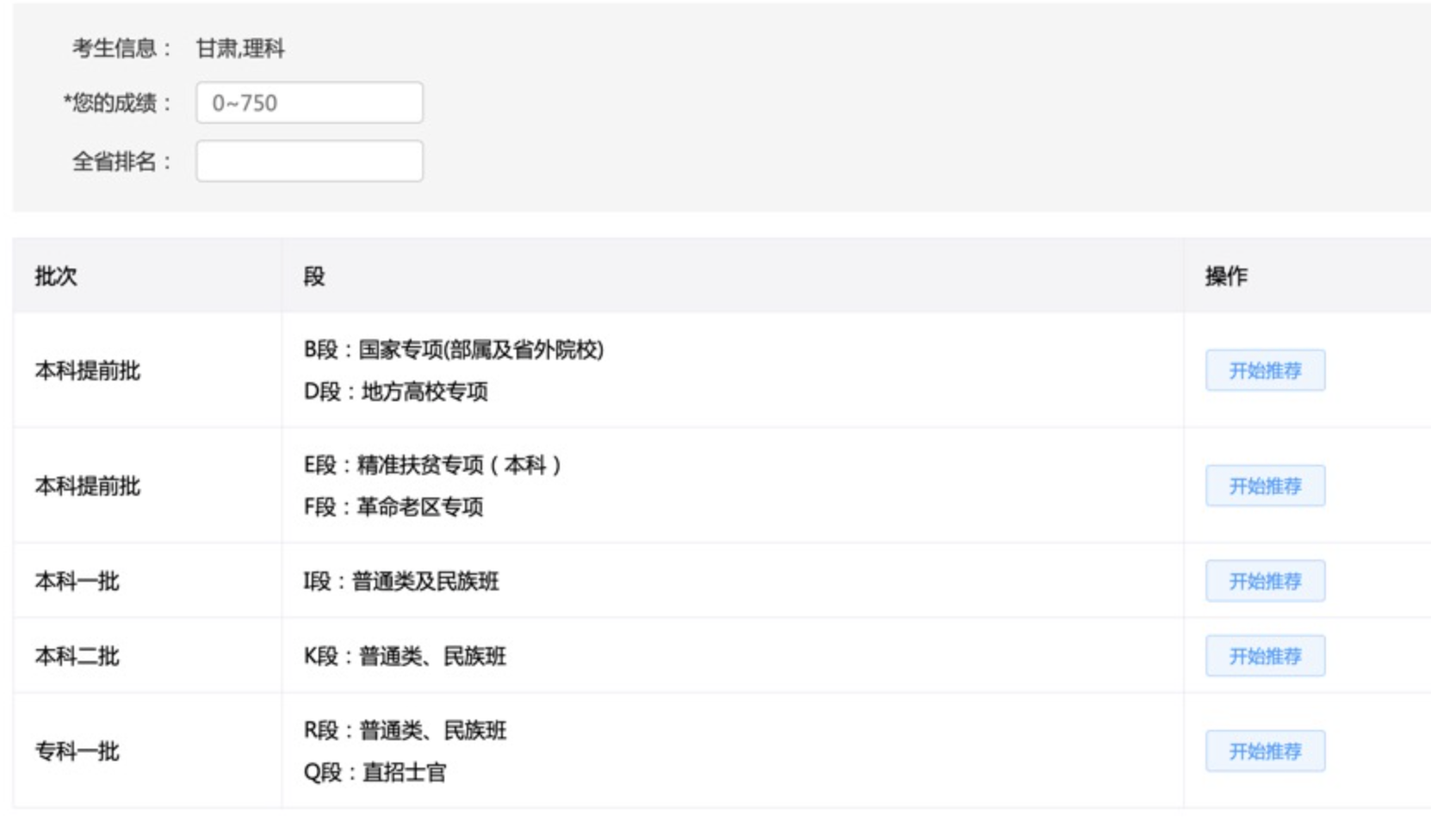Click the R段：普通类、民族班 text
The image size is (1431, 840).
pos(405,732)
